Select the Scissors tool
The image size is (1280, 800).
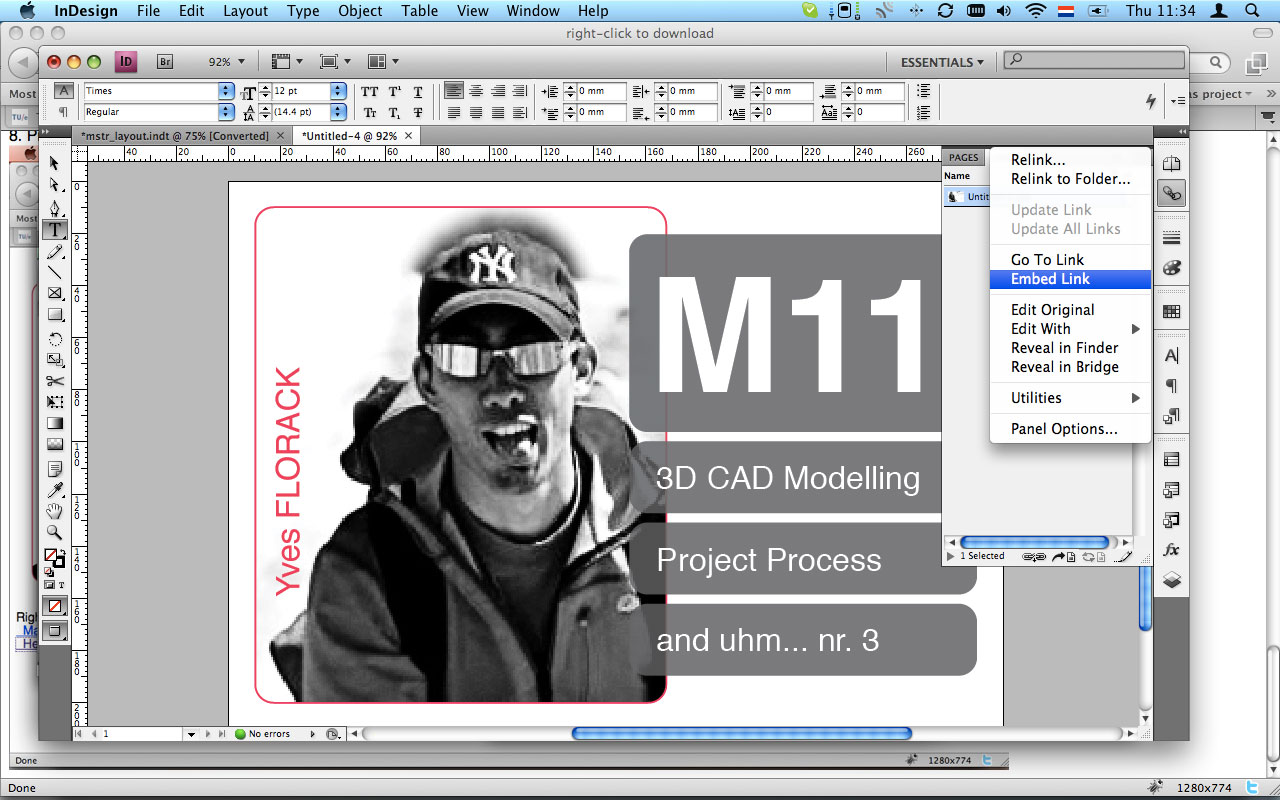(55, 381)
